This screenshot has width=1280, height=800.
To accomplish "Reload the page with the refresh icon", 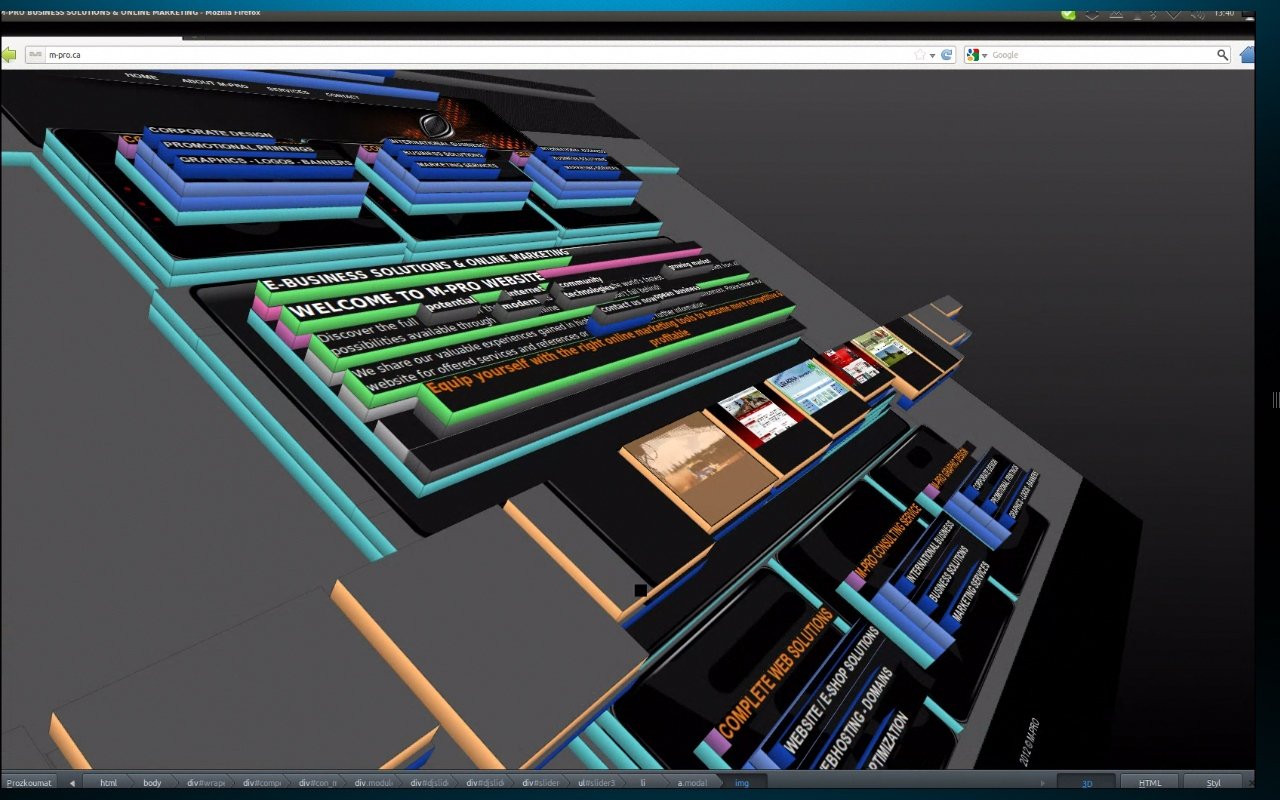I will (x=947, y=55).
